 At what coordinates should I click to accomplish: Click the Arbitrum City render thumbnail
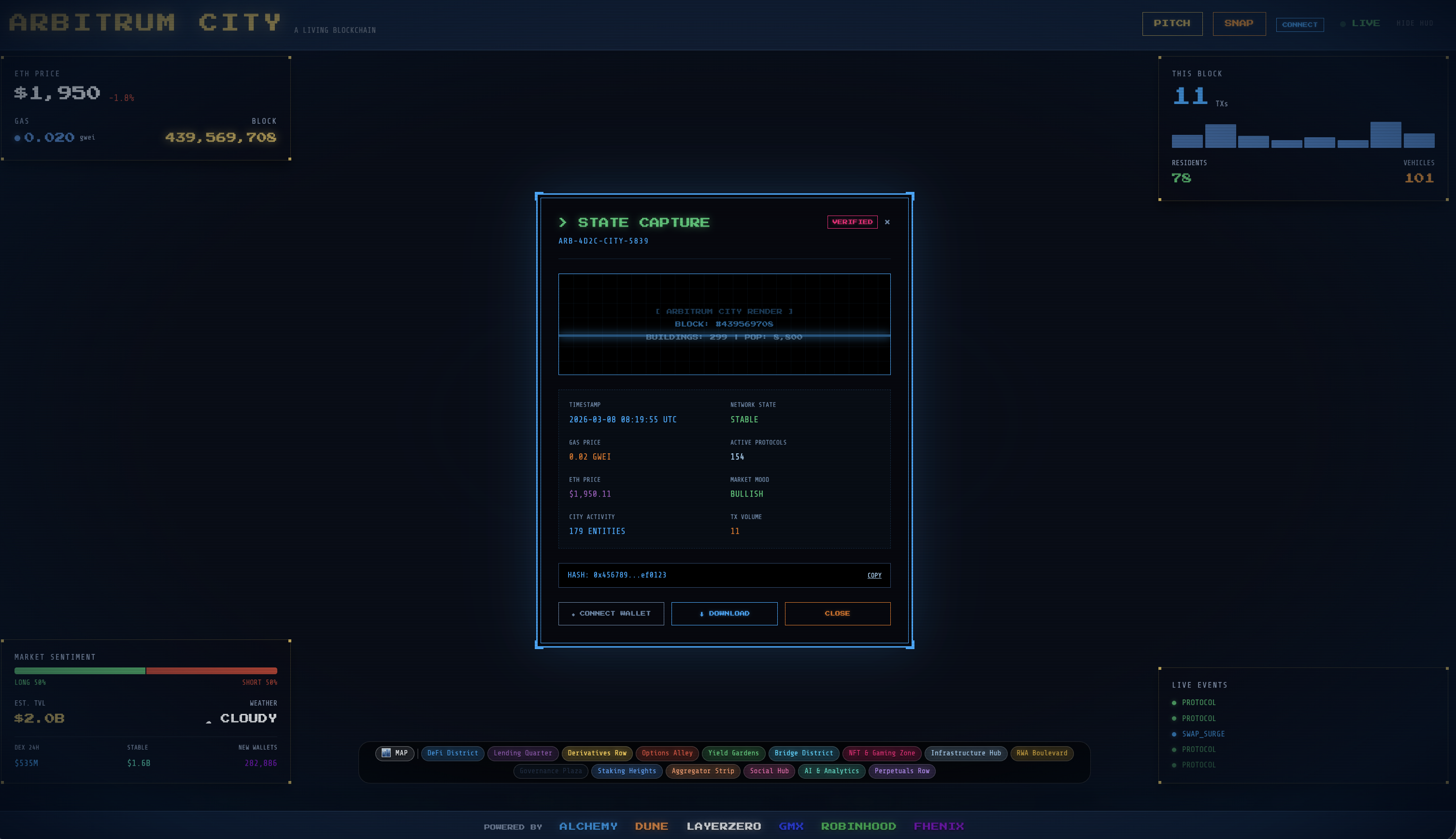point(724,324)
